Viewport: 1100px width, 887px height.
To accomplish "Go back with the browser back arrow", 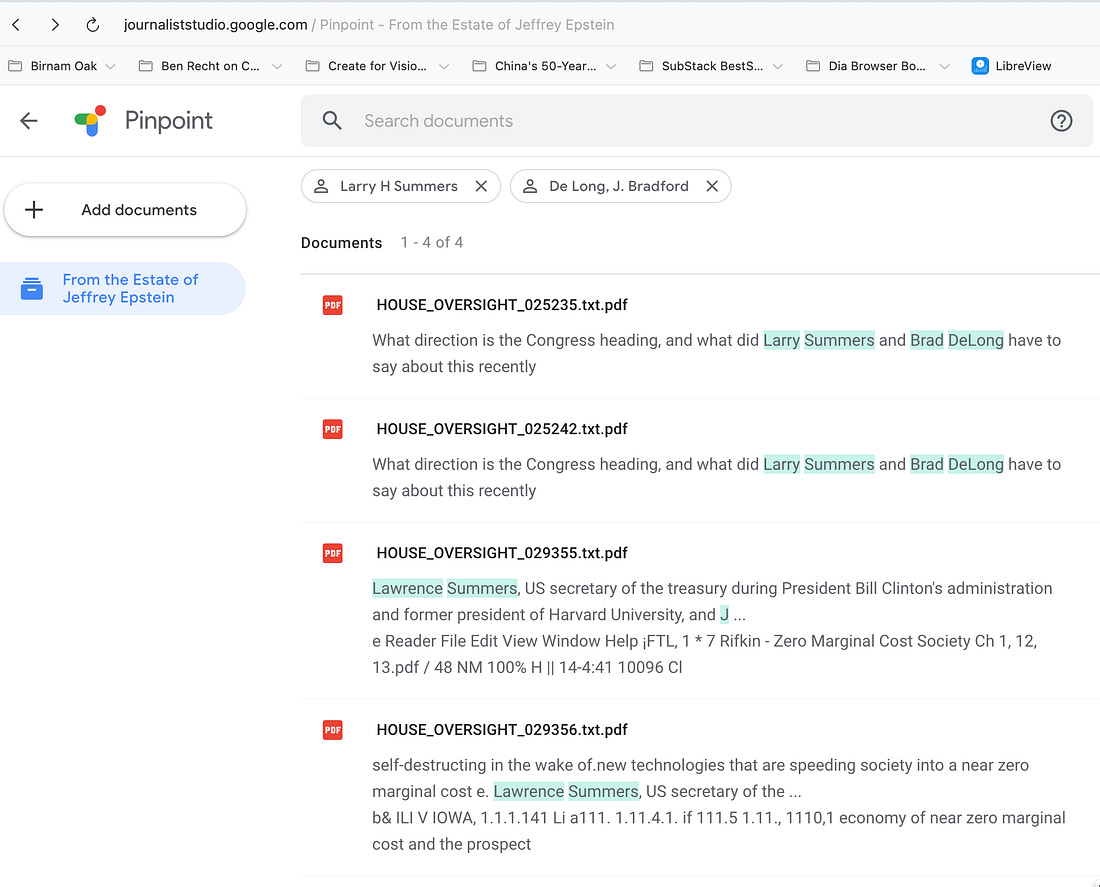I will [x=16, y=25].
